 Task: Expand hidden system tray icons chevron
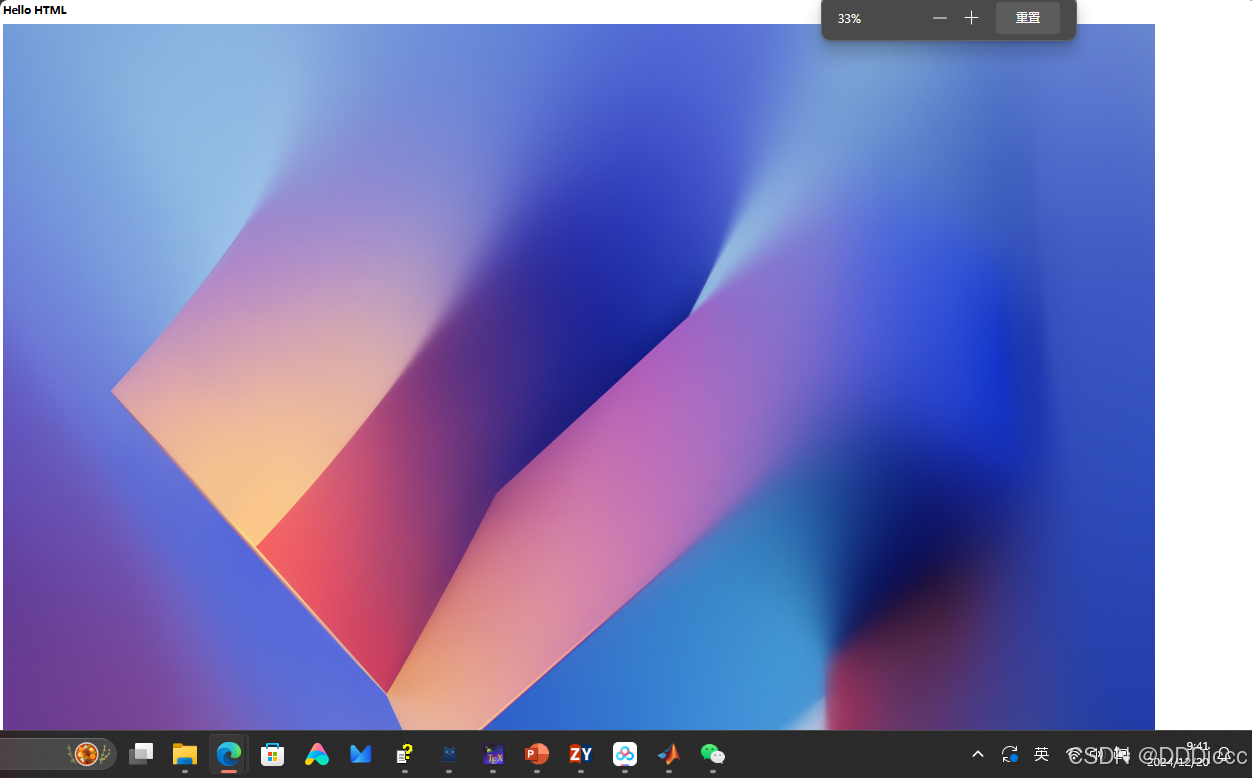978,754
